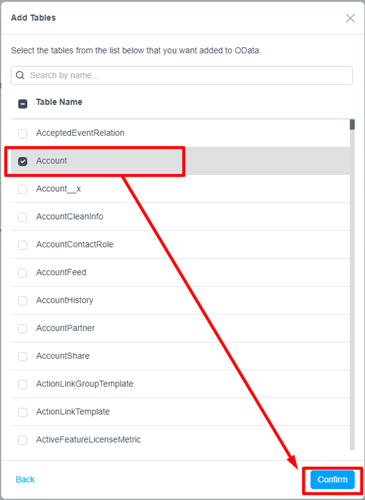Check the ActionLinkGroupTemplate checkbox
The height and width of the screenshot is (500, 365).
point(23,384)
